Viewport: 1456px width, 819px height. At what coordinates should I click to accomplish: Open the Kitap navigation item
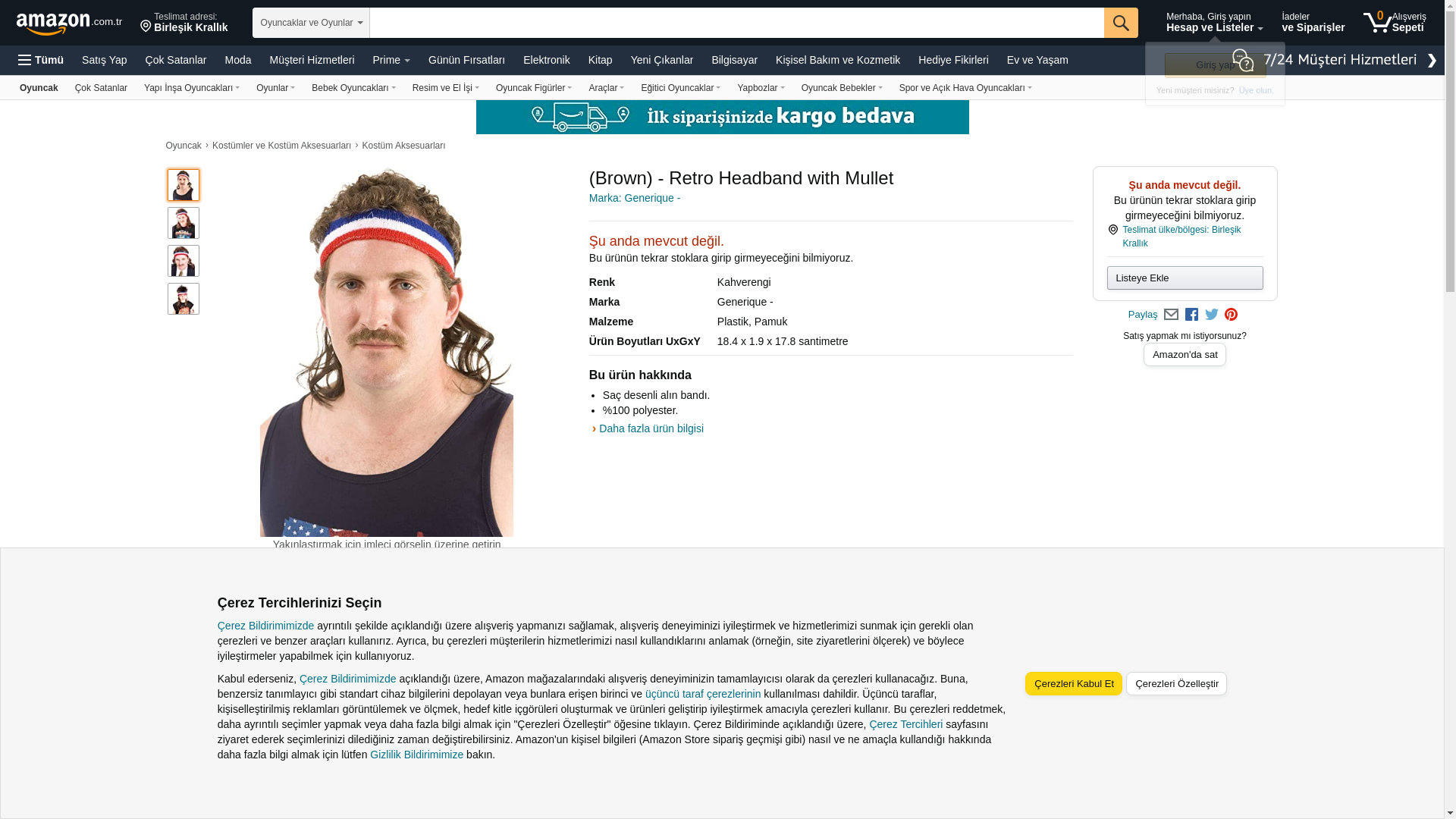[x=600, y=60]
